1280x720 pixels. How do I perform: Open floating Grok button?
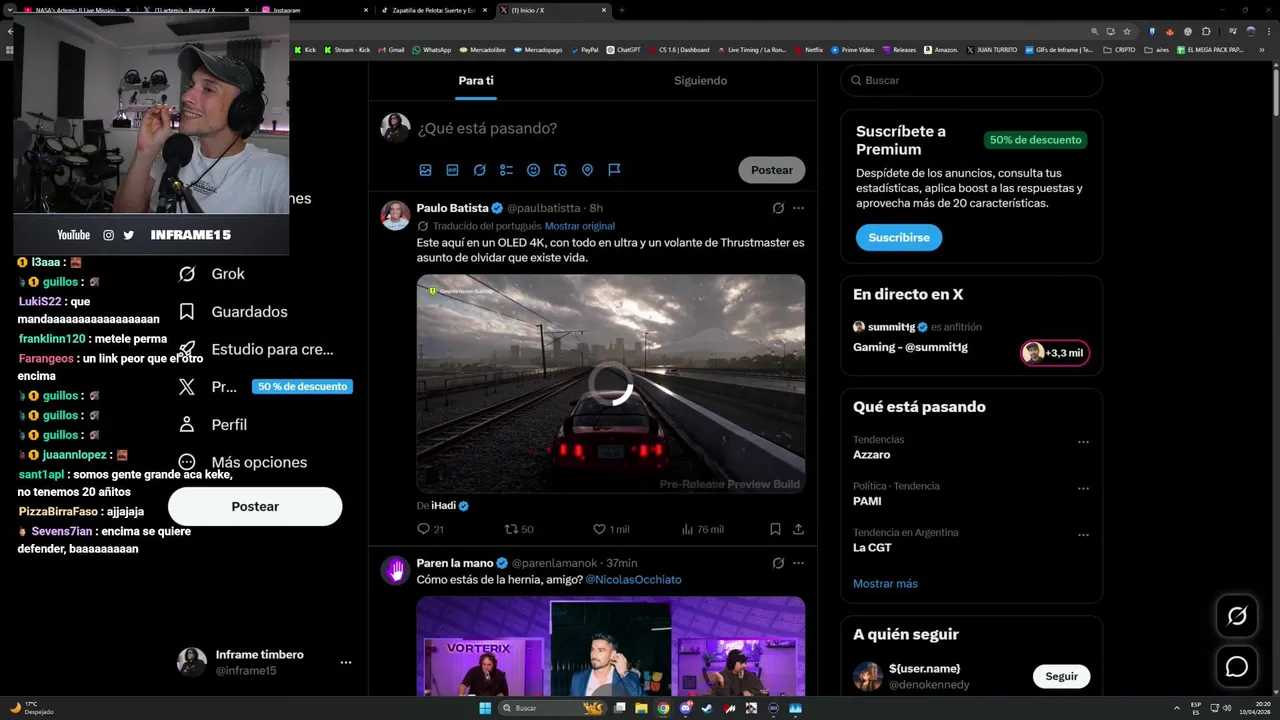(1237, 616)
